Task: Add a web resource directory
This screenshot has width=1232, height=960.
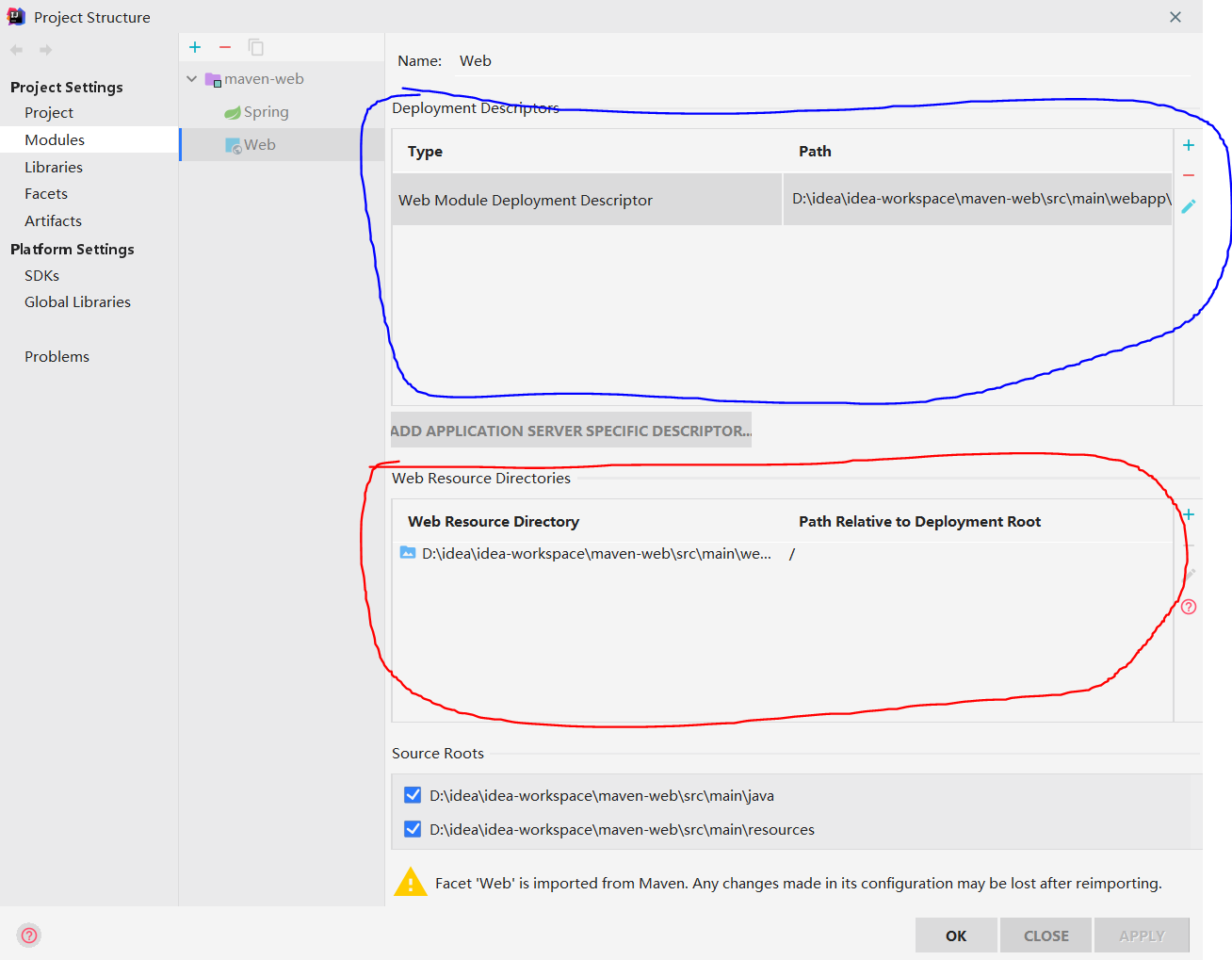Action: pos(1189,514)
